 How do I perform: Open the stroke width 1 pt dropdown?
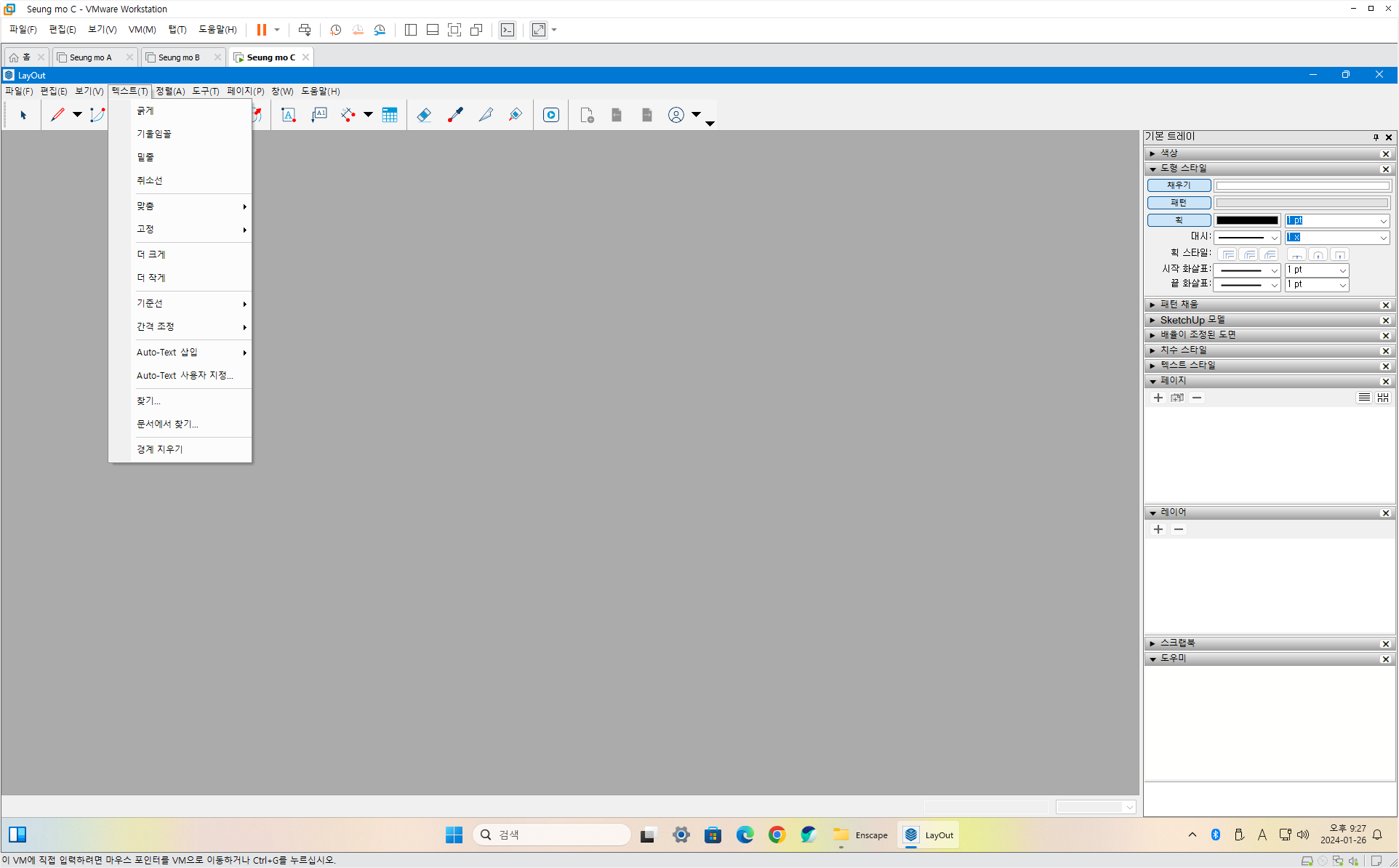(x=1383, y=221)
